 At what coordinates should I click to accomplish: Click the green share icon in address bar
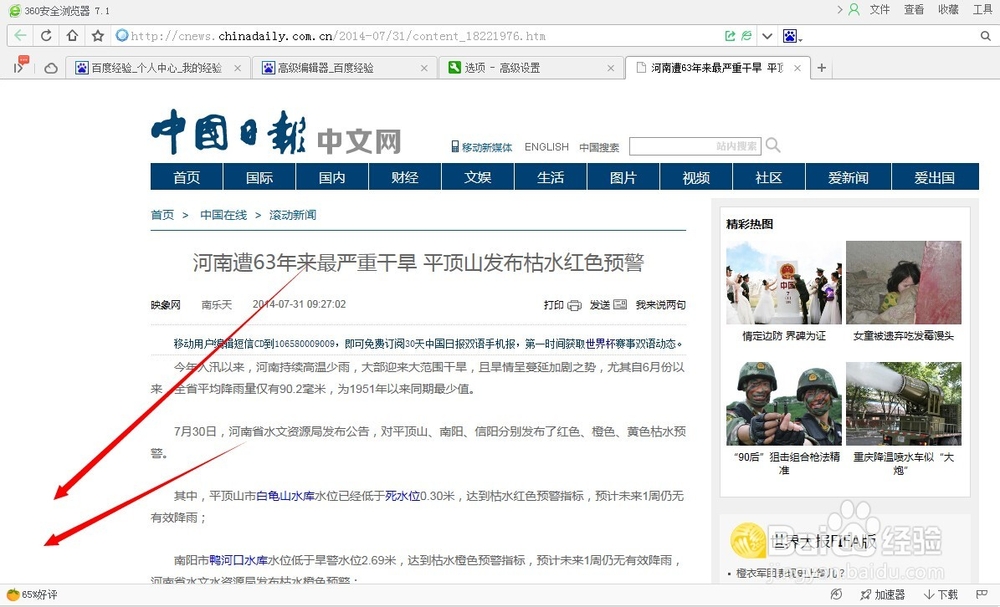click(x=730, y=36)
